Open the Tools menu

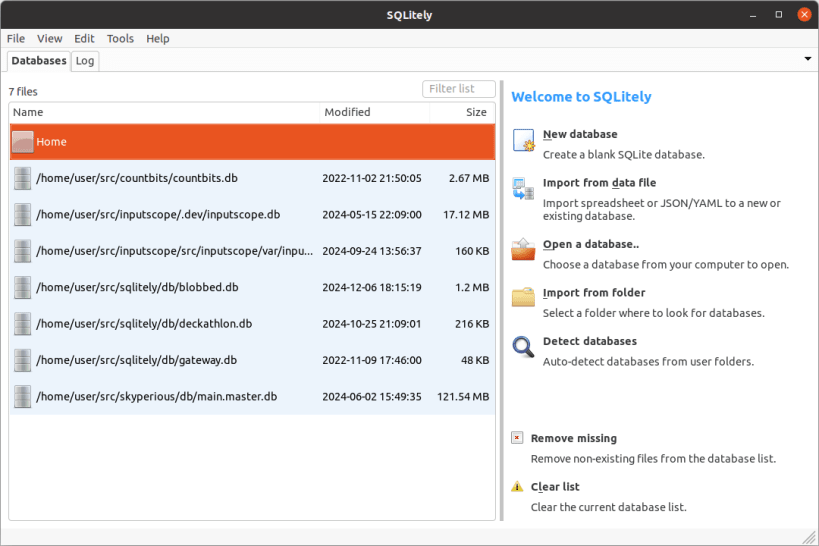click(120, 39)
